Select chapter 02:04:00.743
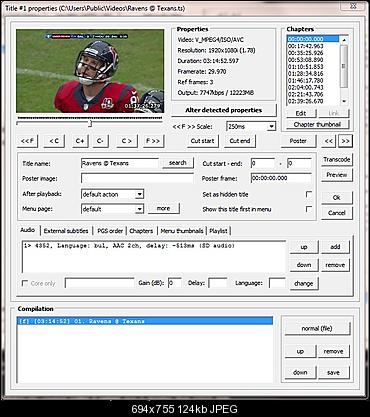Viewport: 370px width, 417px height. point(313,87)
